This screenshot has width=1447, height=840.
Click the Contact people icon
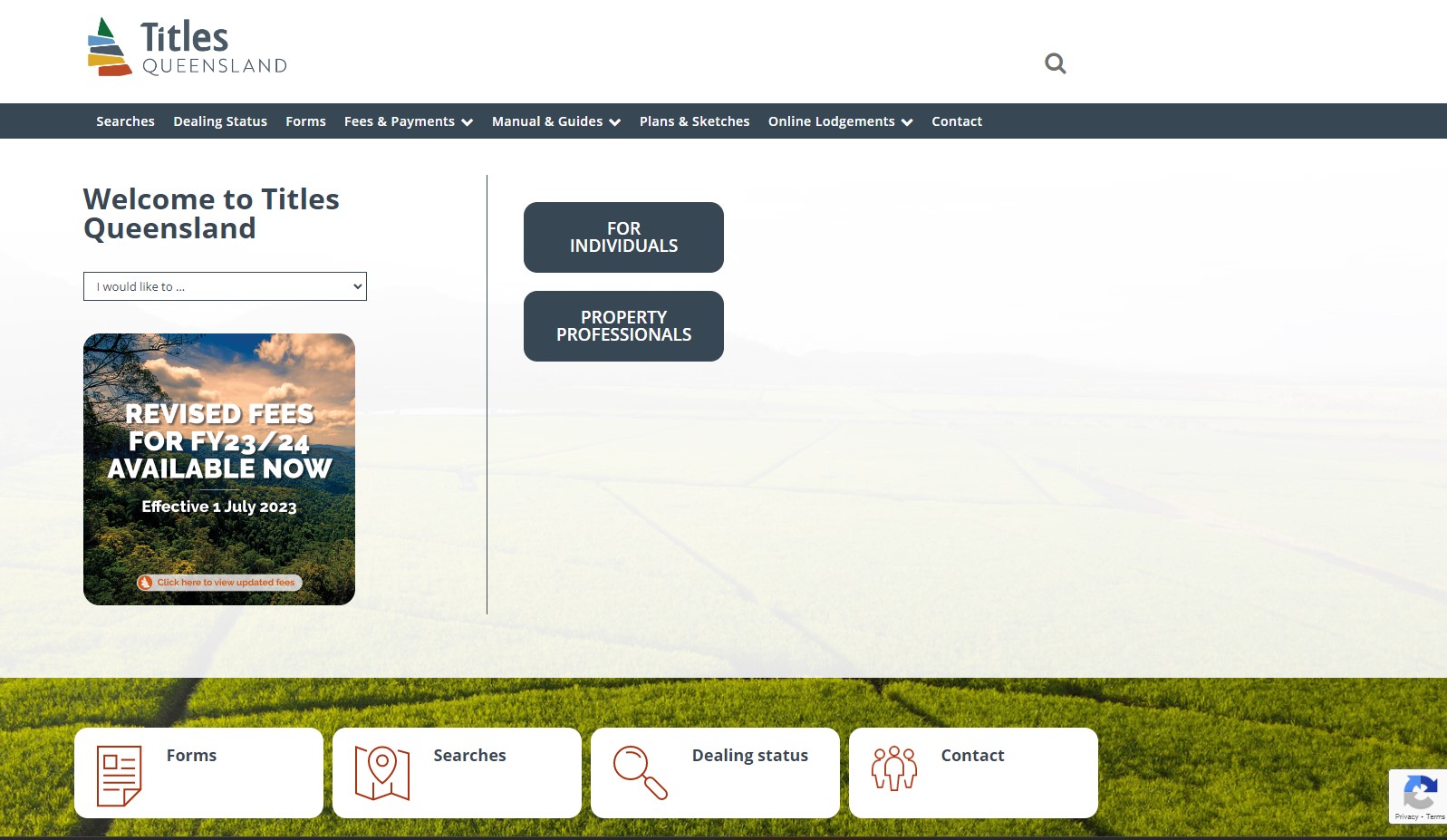(894, 768)
